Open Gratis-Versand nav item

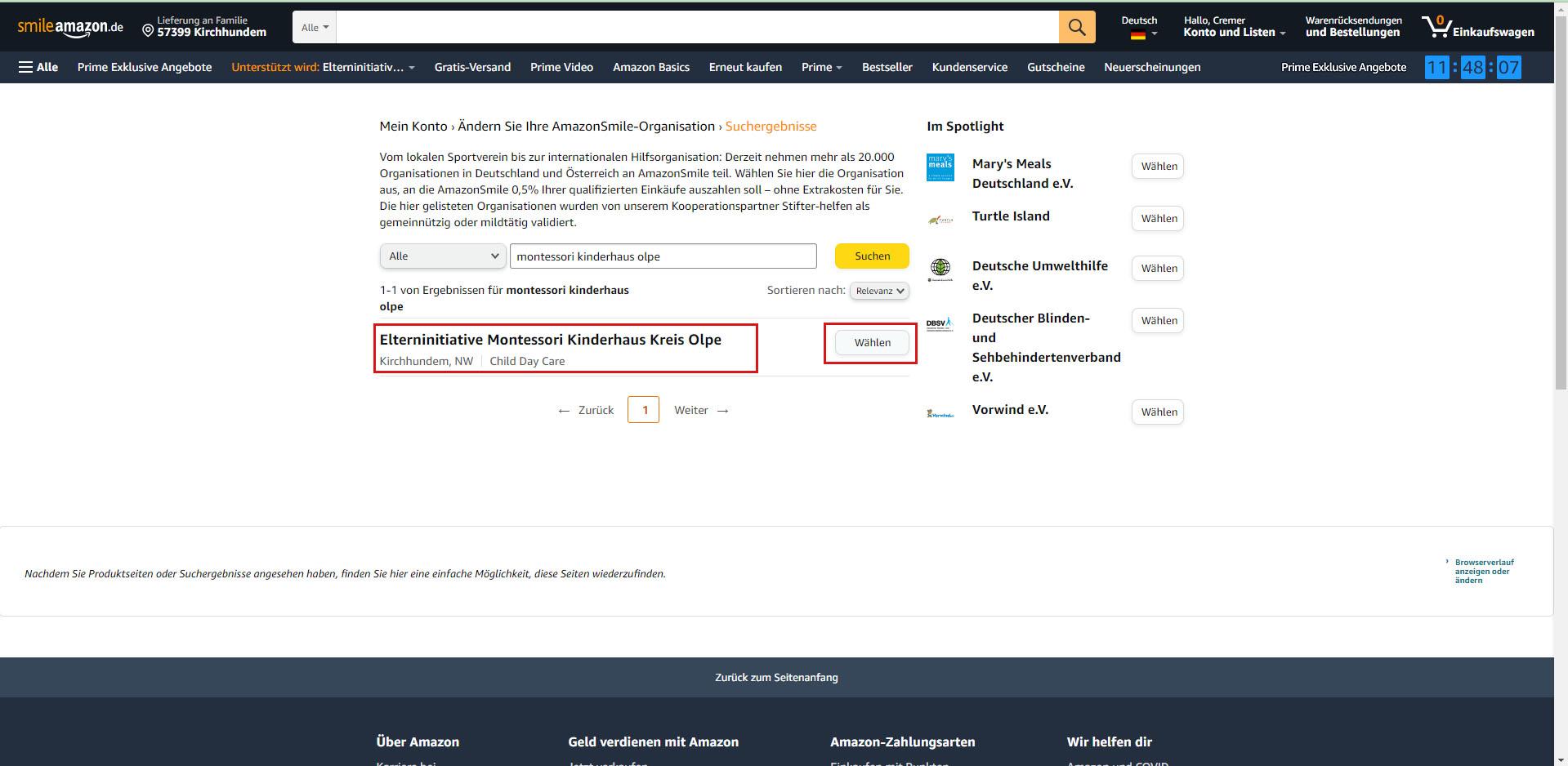tap(472, 67)
